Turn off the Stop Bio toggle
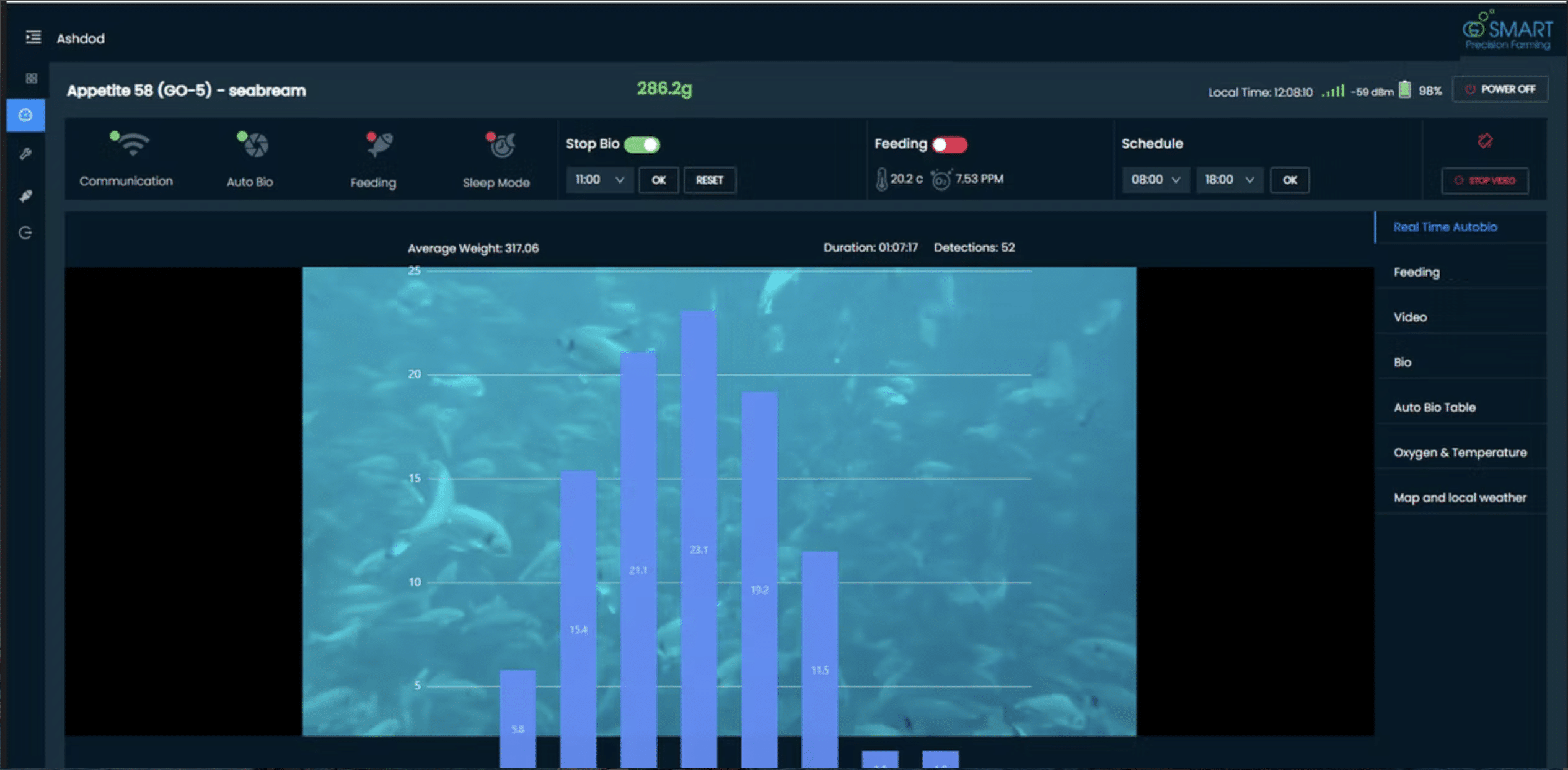The height and width of the screenshot is (770, 1568). click(x=642, y=145)
